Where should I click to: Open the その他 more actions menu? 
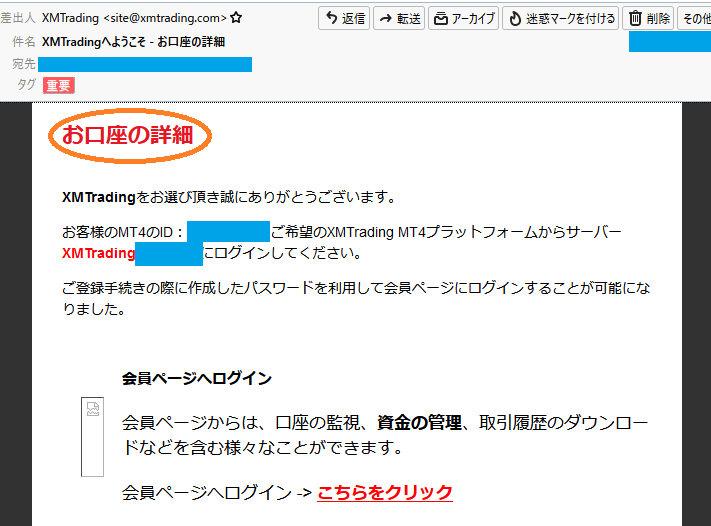[x=694, y=18]
